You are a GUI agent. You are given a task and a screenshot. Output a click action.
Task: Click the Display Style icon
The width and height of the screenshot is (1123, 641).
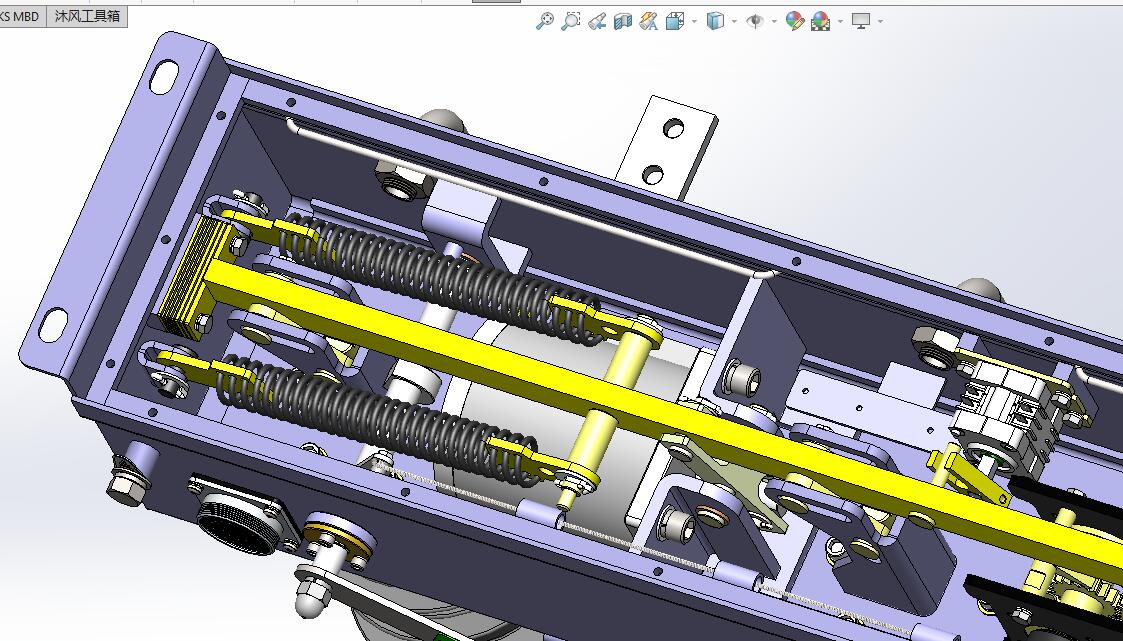coord(715,21)
